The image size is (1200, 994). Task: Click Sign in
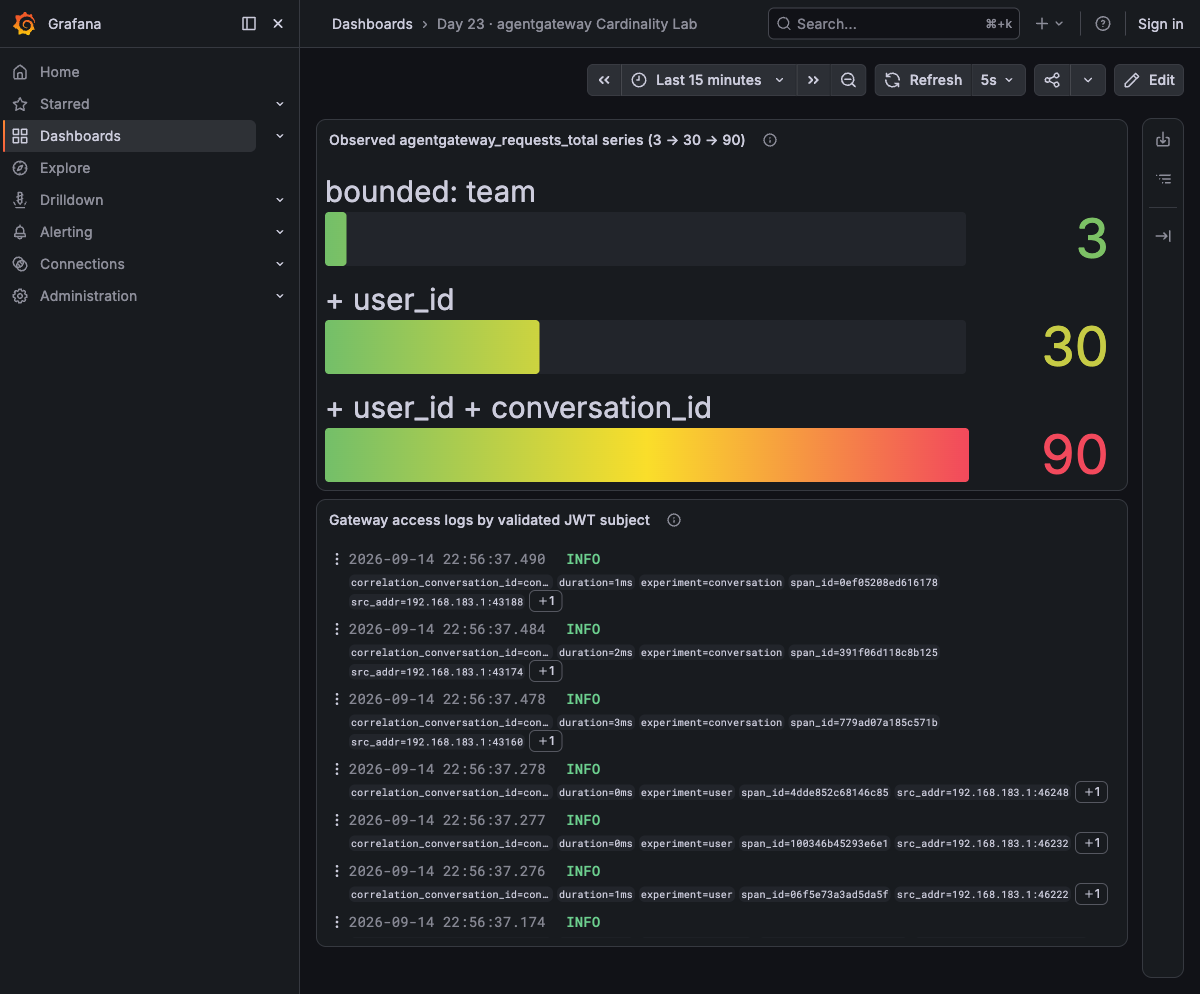point(1160,24)
